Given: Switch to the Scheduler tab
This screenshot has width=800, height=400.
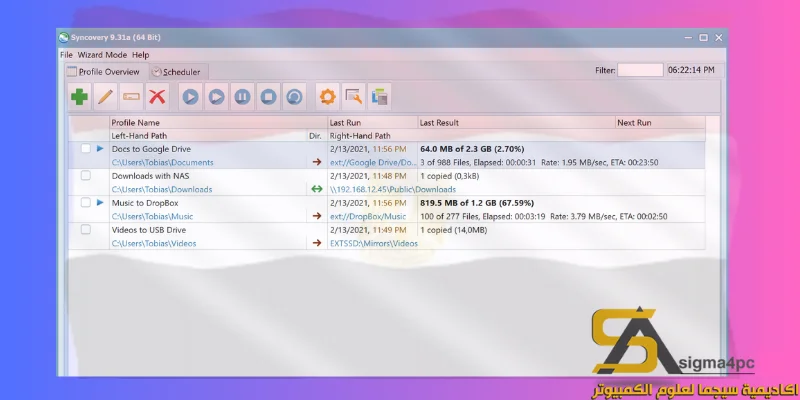Looking at the screenshot, I should (178, 72).
